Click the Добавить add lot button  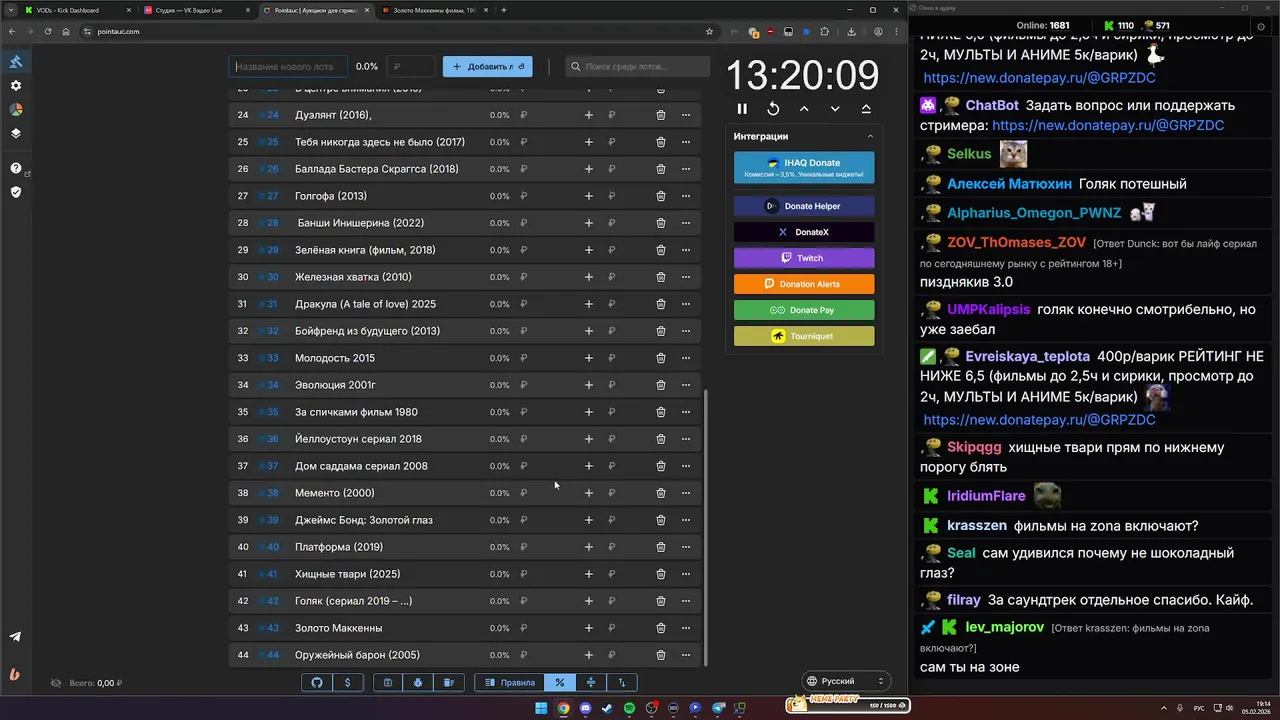pyautogui.click(x=488, y=67)
